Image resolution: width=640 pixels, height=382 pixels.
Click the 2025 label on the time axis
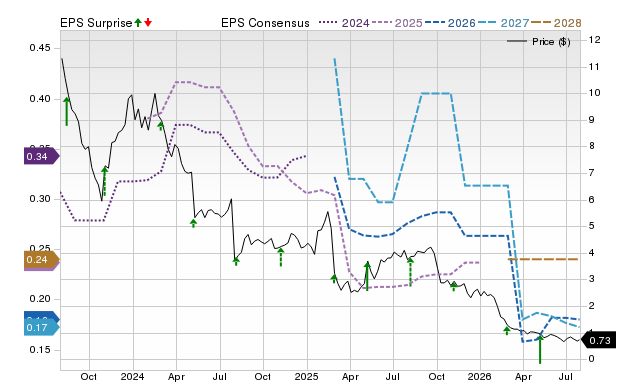point(306,376)
